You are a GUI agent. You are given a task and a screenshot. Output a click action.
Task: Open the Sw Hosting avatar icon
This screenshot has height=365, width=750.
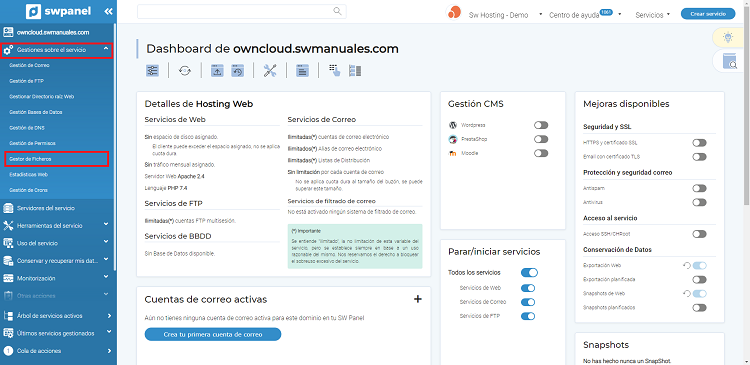453,12
